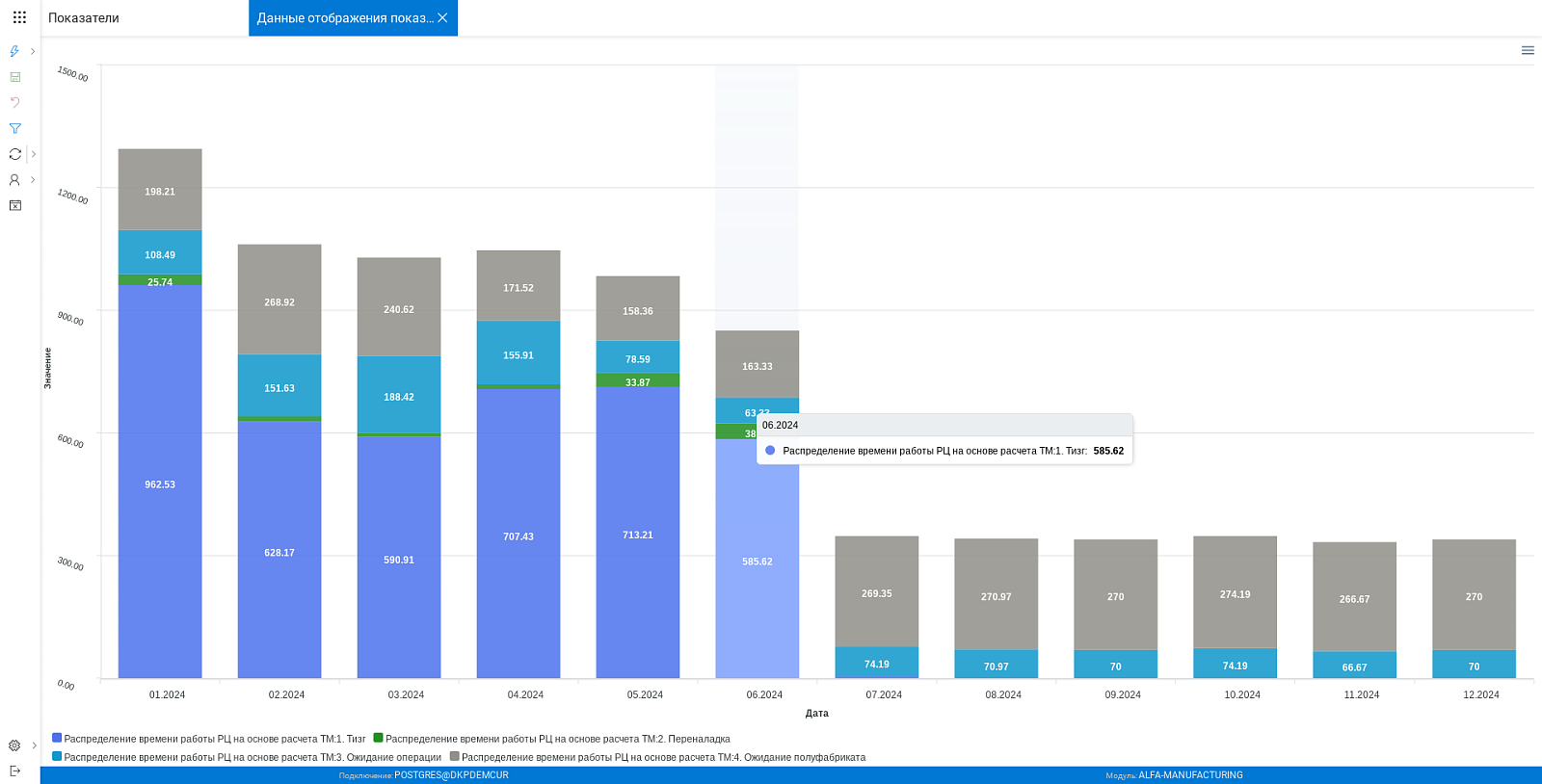
Task: Toggle legend series ТМ:2. Переналадка
Action: (x=551, y=739)
